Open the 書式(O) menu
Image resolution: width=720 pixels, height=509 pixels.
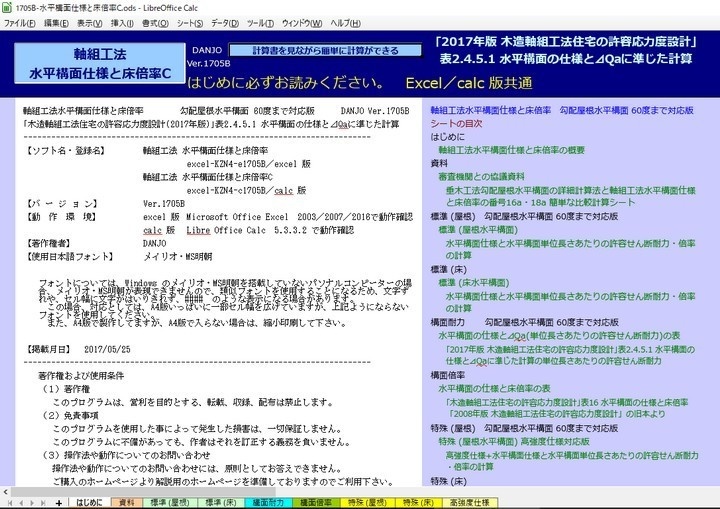(x=155, y=23)
